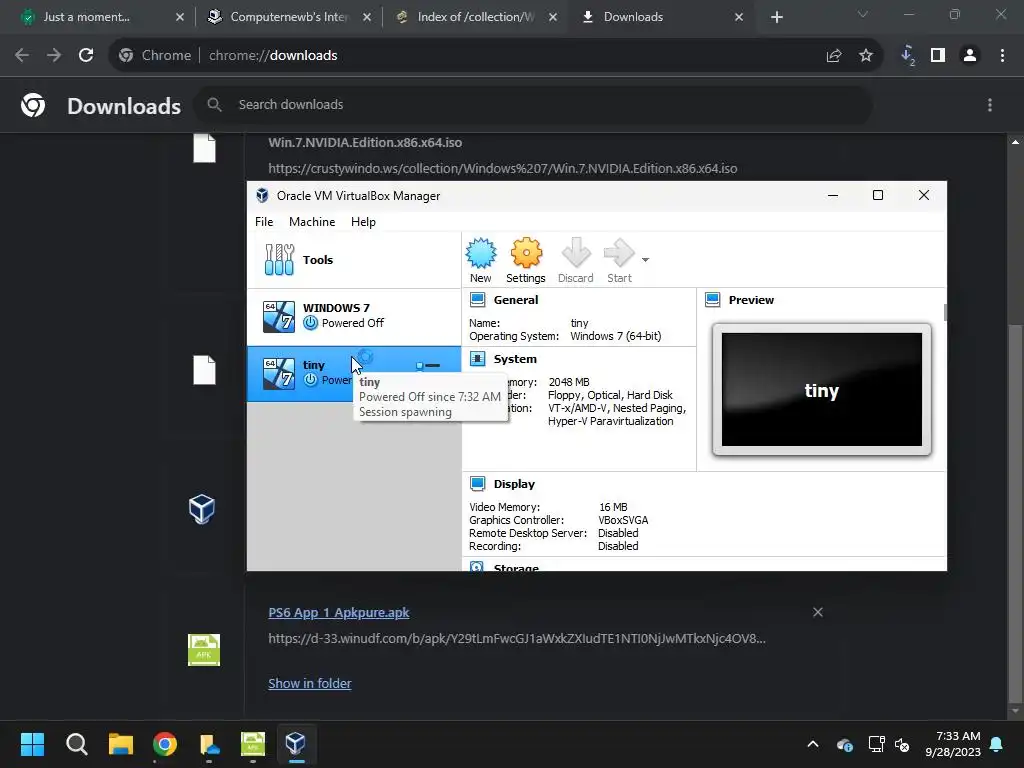Click the System section header icon
The width and height of the screenshot is (1024, 768).
click(477, 359)
